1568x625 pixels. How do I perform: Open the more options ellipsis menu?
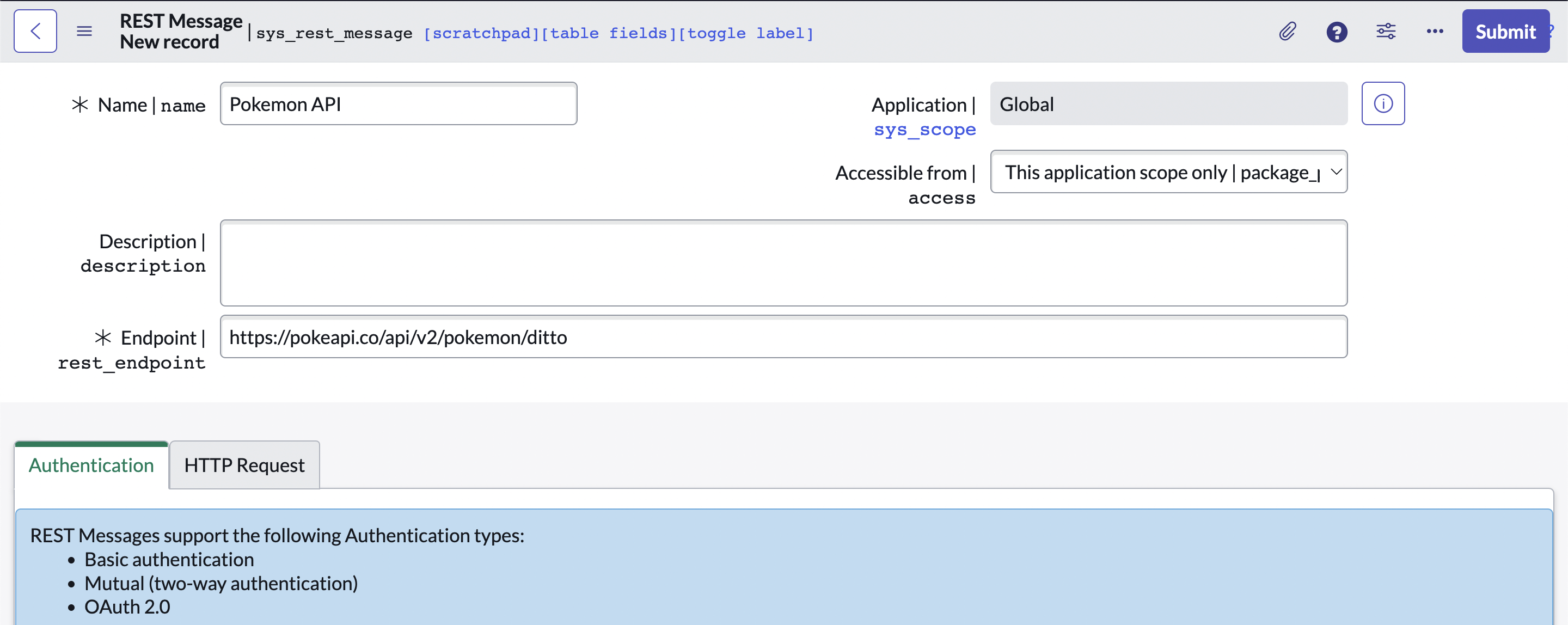[1434, 31]
